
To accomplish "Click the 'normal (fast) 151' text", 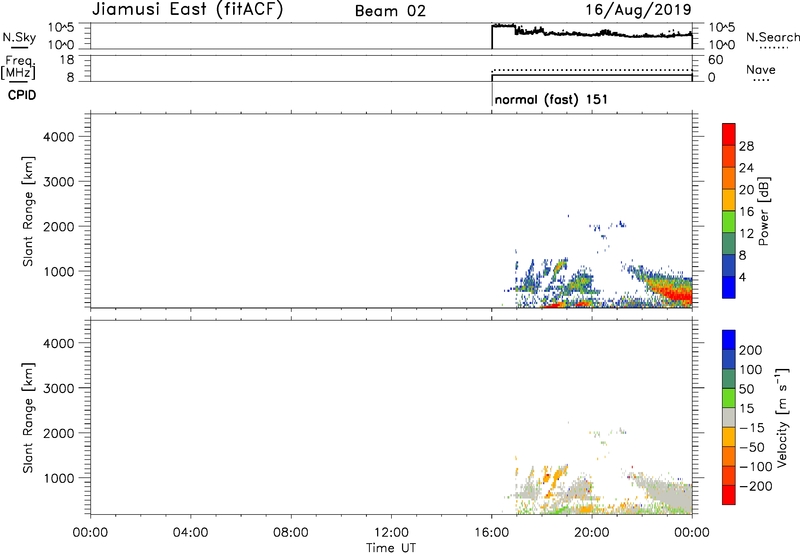I will [551, 99].
